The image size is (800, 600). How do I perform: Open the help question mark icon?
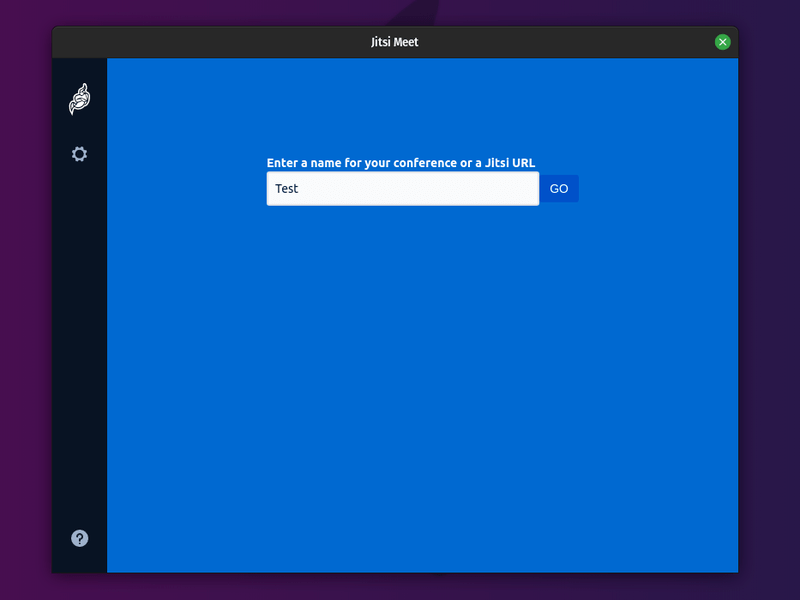[x=80, y=538]
